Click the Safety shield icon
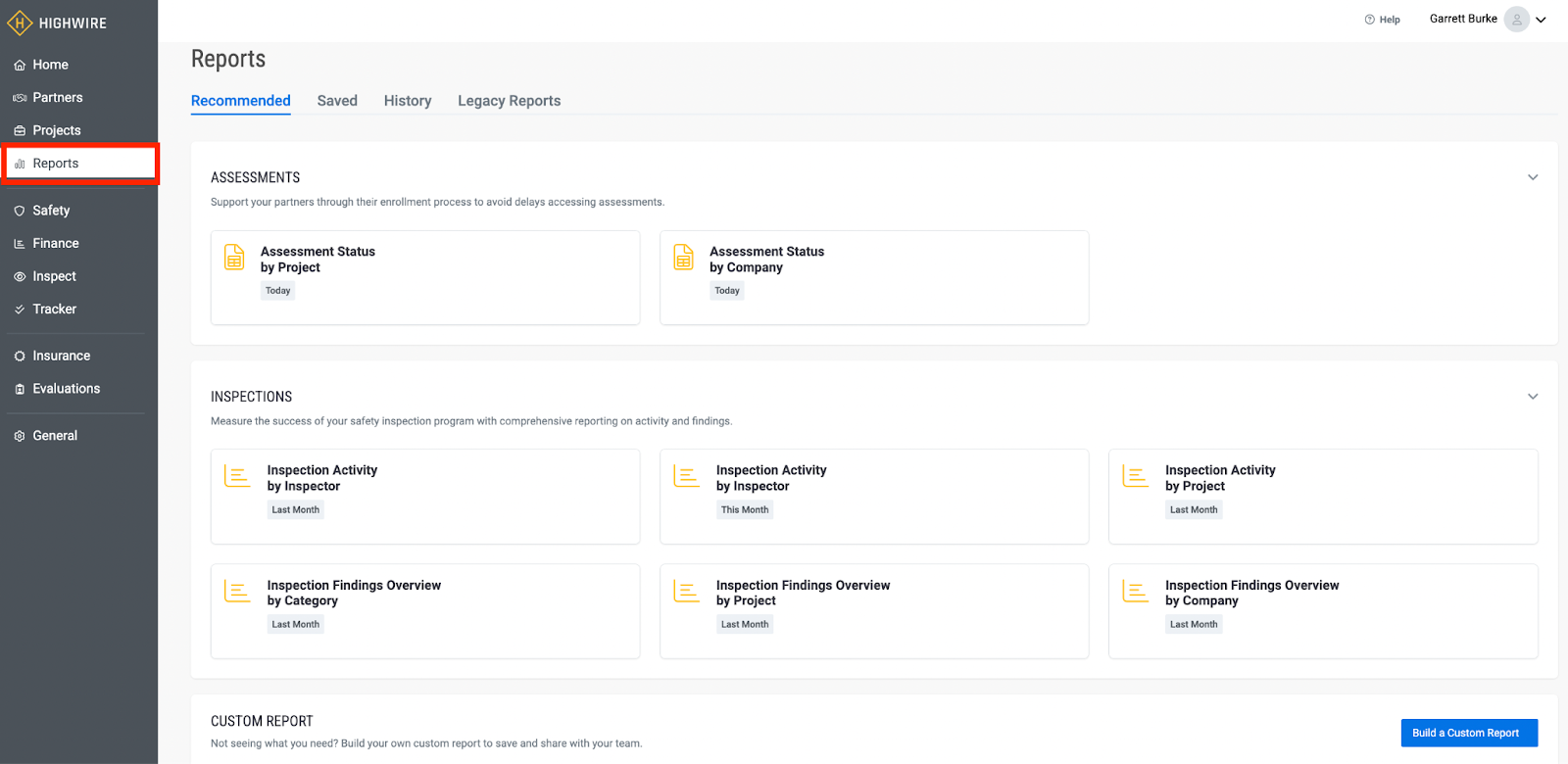The height and width of the screenshot is (764, 1568). click(20, 211)
